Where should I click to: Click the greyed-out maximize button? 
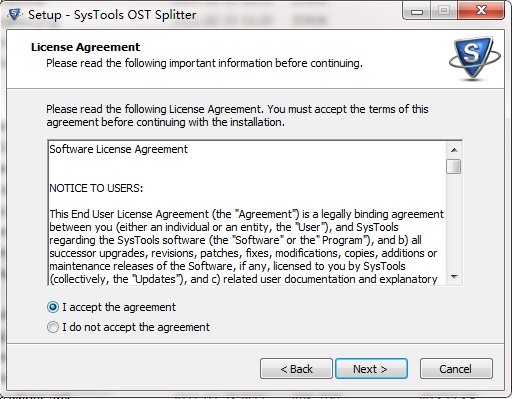pos(444,11)
